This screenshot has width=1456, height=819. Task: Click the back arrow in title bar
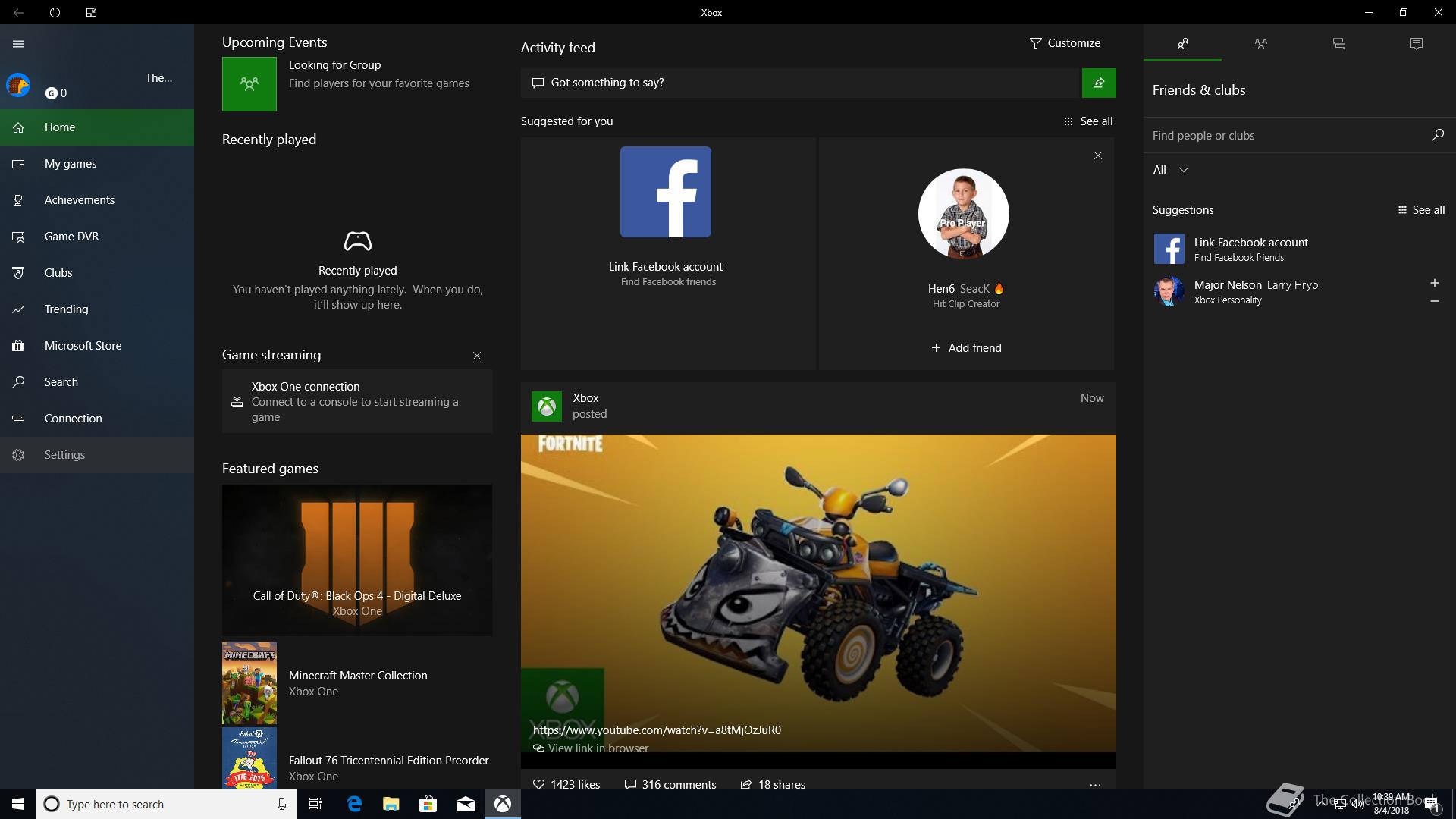click(18, 12)
